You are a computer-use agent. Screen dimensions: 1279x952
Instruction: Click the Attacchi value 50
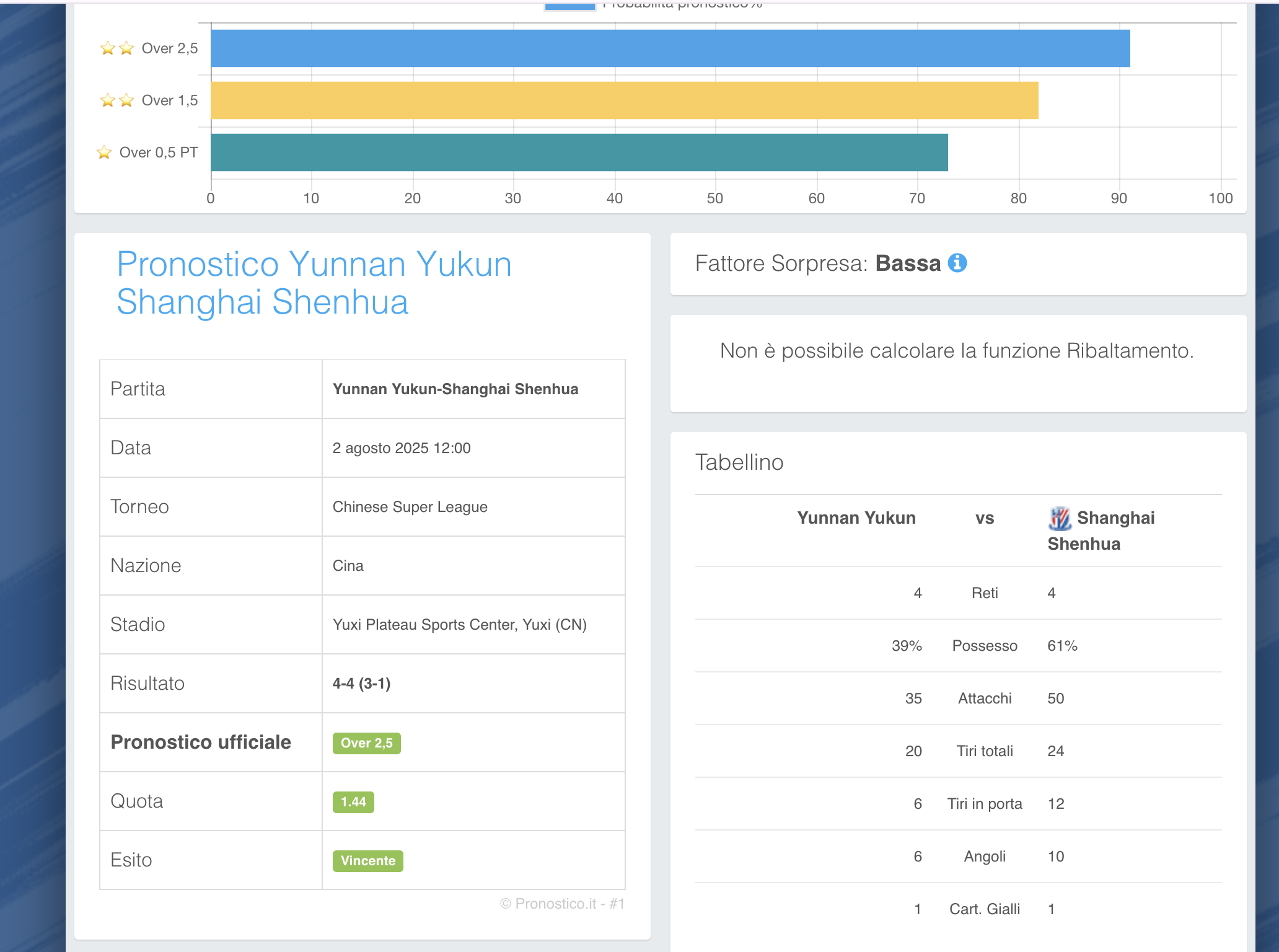pos(1056,699)
